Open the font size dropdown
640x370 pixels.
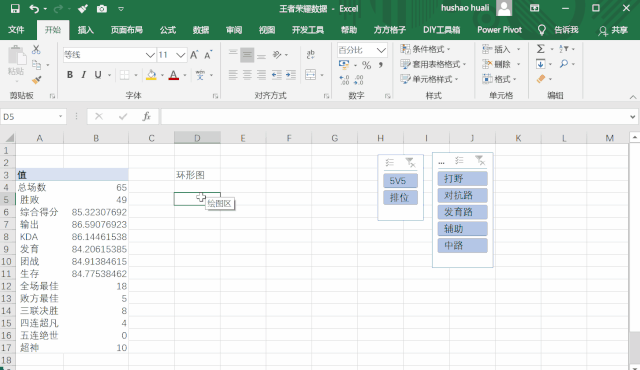pos(181,55)
